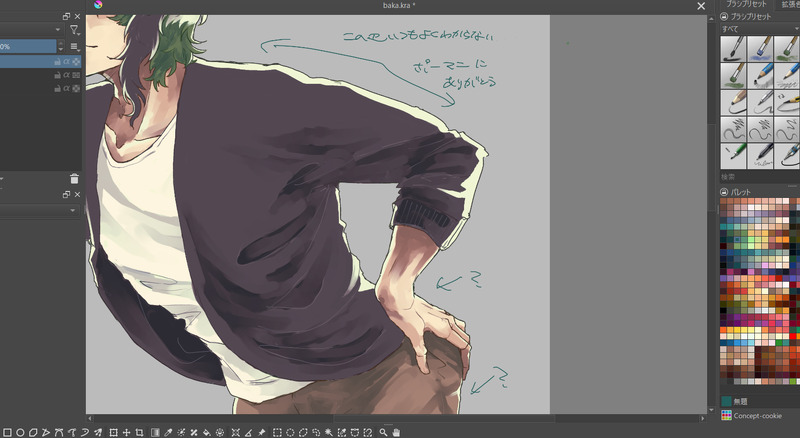Select the Polygon shape tool

(x=33, y=432)
